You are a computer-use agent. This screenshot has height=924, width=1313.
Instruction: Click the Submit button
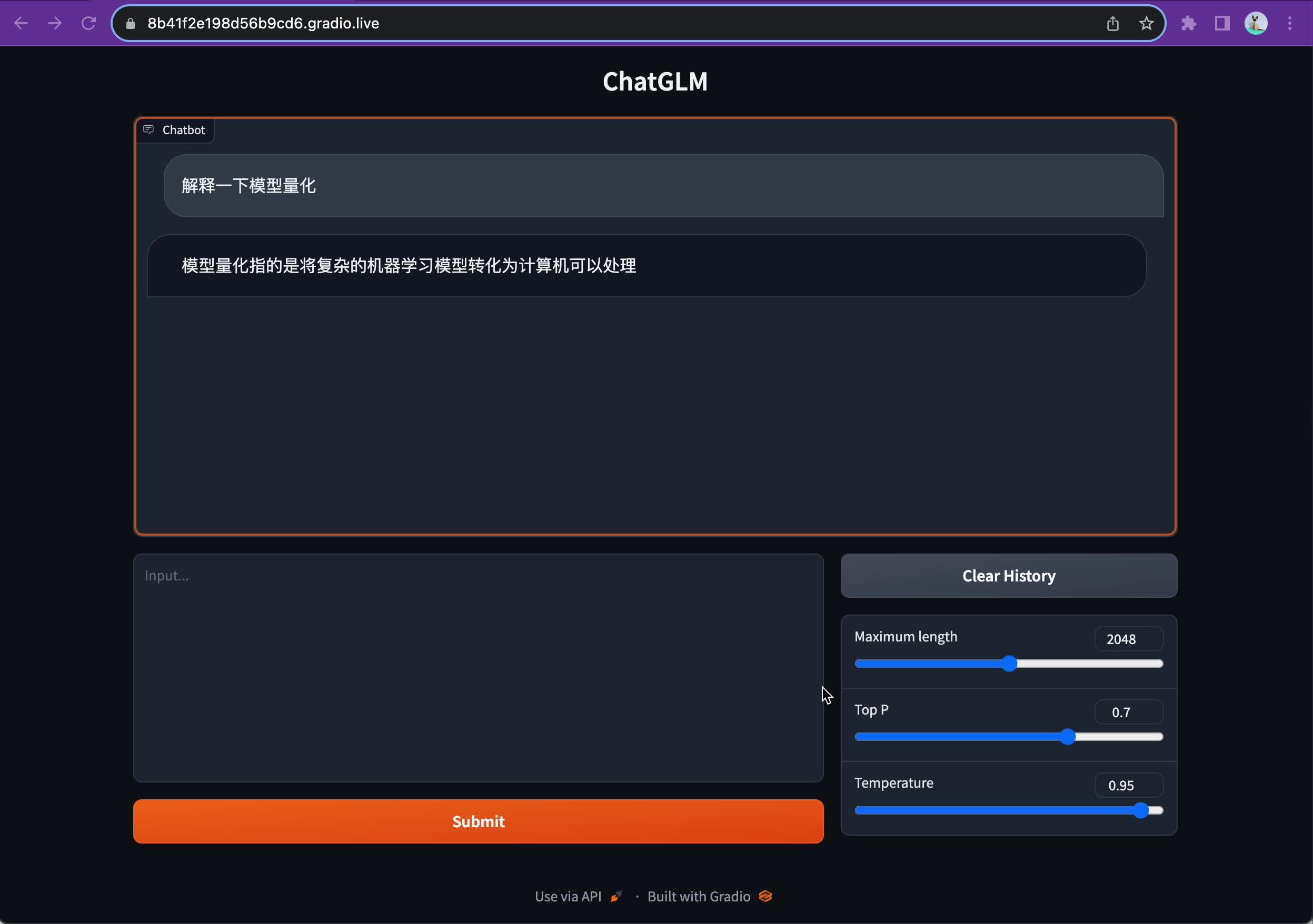[x=478, y=821]
